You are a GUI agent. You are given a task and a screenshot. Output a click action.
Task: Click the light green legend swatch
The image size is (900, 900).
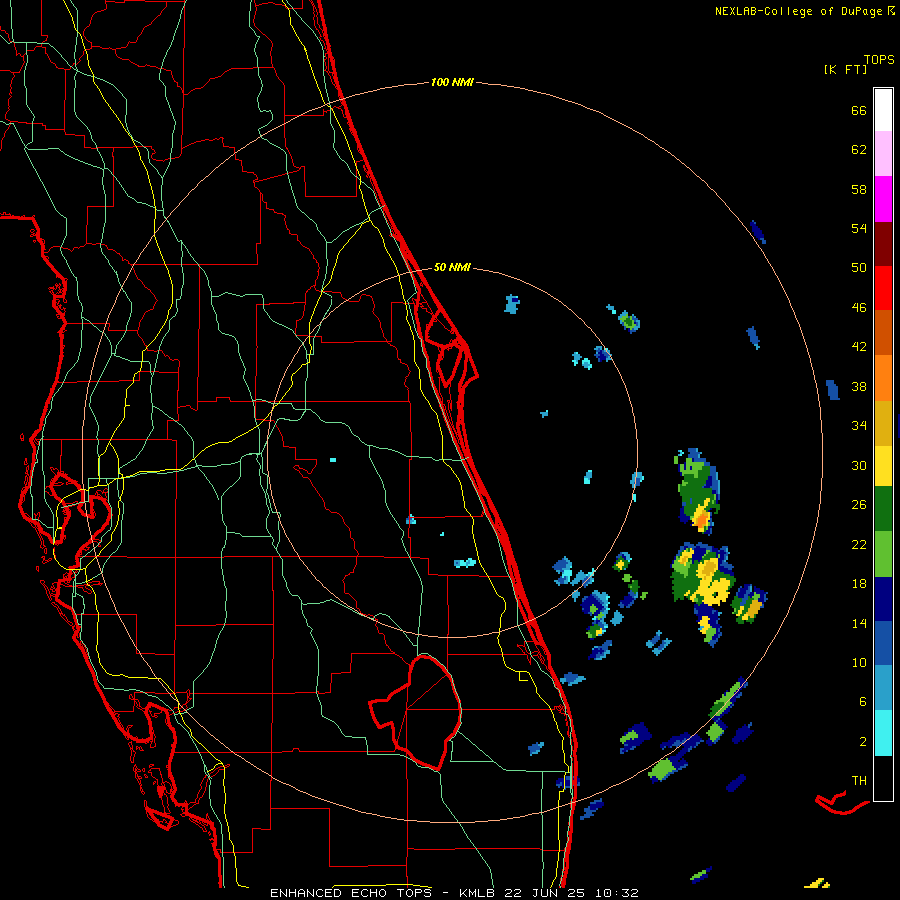click(x=883, y=554)
